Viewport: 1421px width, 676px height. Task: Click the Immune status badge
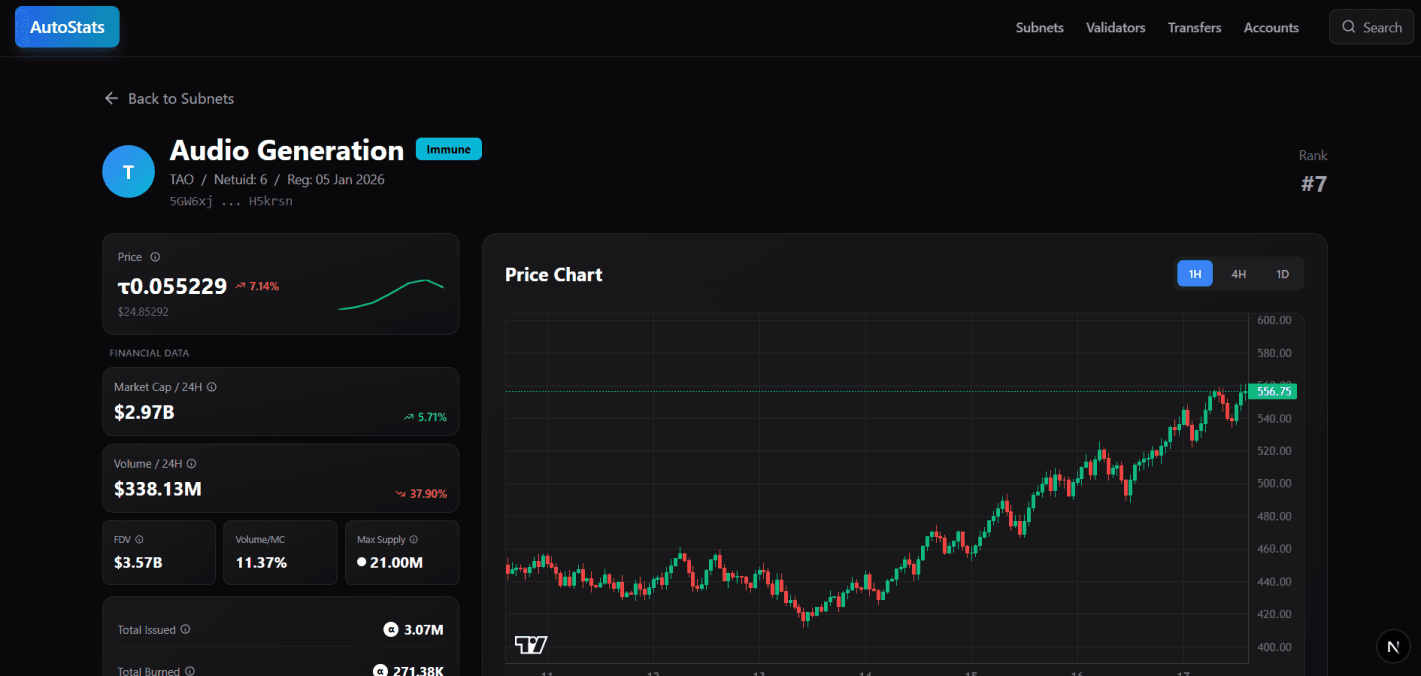click(x=448, y=149)
